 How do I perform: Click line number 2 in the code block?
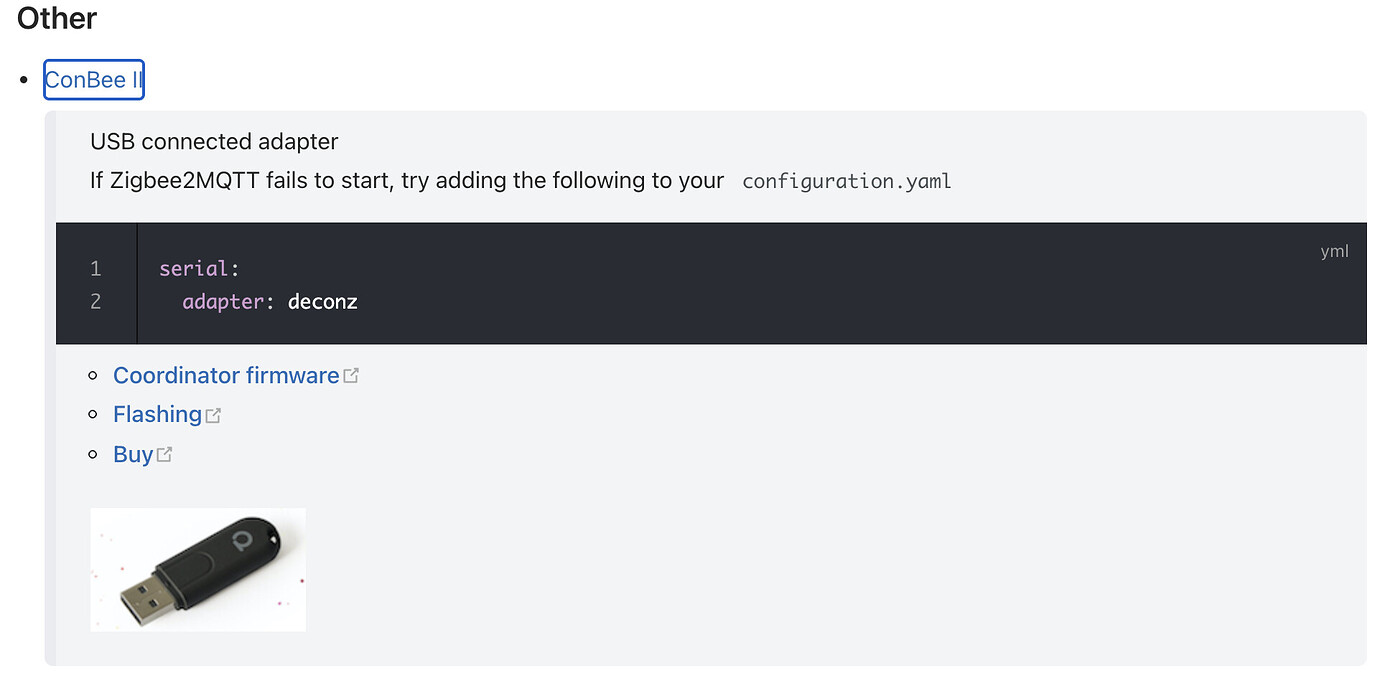click(x=95, y=300)
